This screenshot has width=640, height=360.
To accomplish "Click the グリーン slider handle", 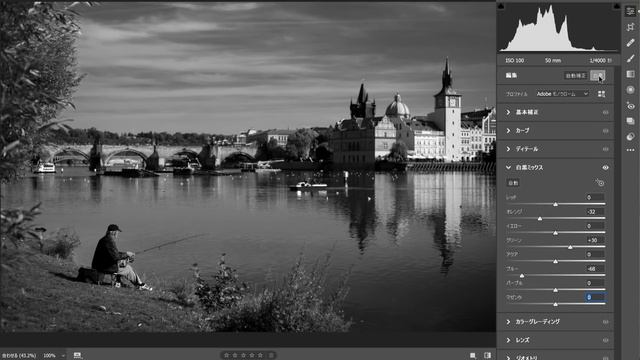I will [570, 247].
